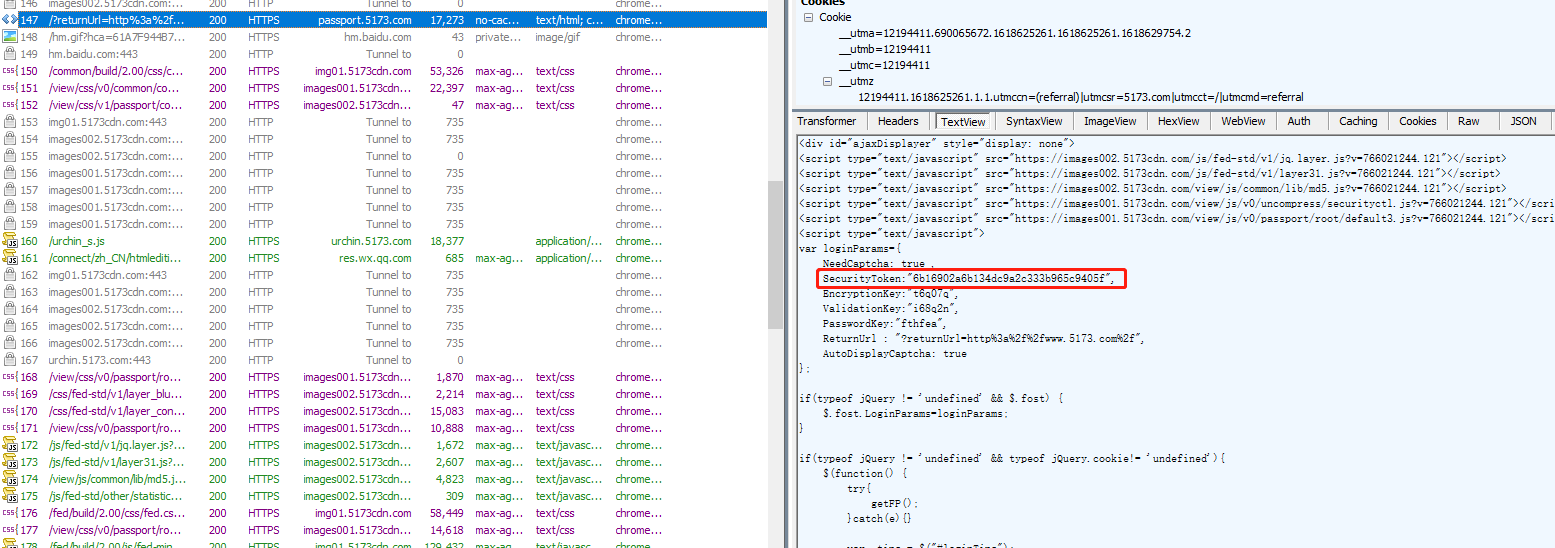Image resolution: width=1555 pixels, height=548 pixels.
Task: Click host passport.5173.com in session 147
Action: (x=365, y=20)
